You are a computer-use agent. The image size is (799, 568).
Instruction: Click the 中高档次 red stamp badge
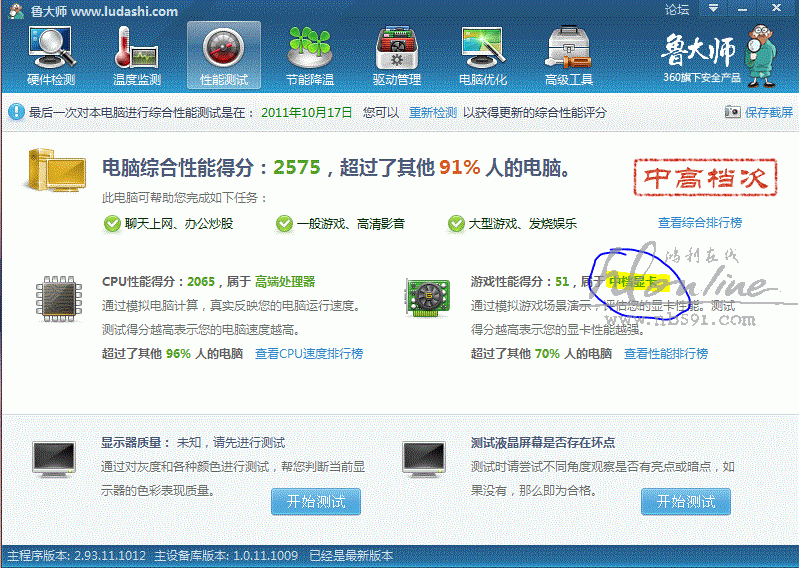pos(705,177)
